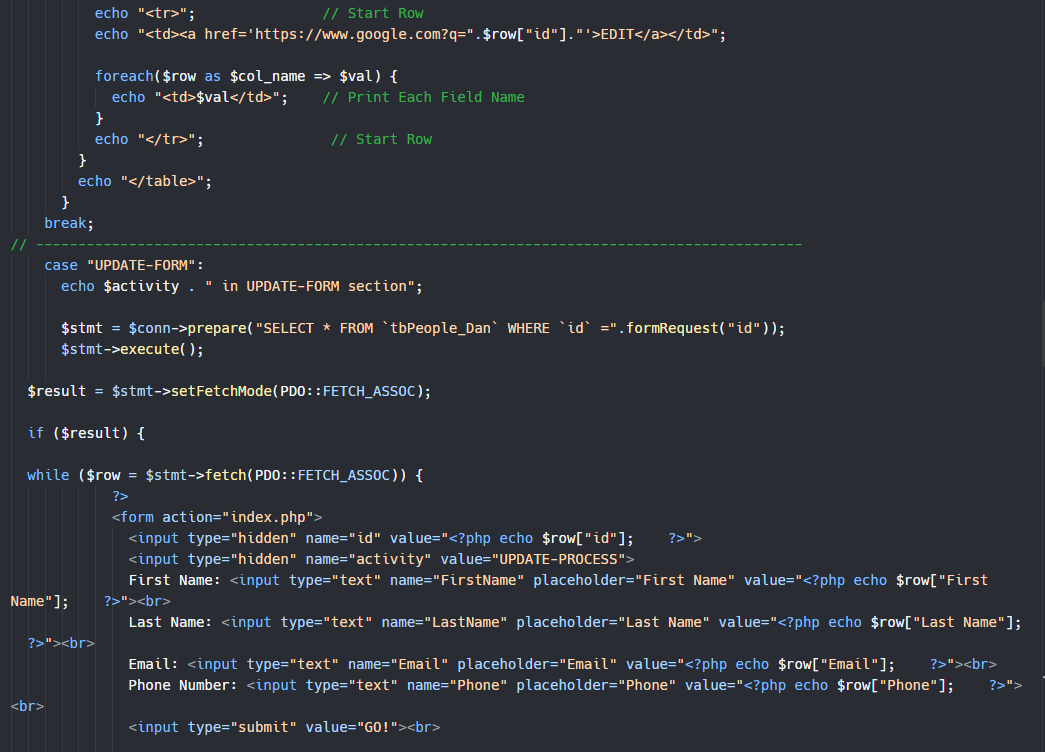
Task: Click the 'in UPDATE-FORM section' string
Action: coord(318,287)
